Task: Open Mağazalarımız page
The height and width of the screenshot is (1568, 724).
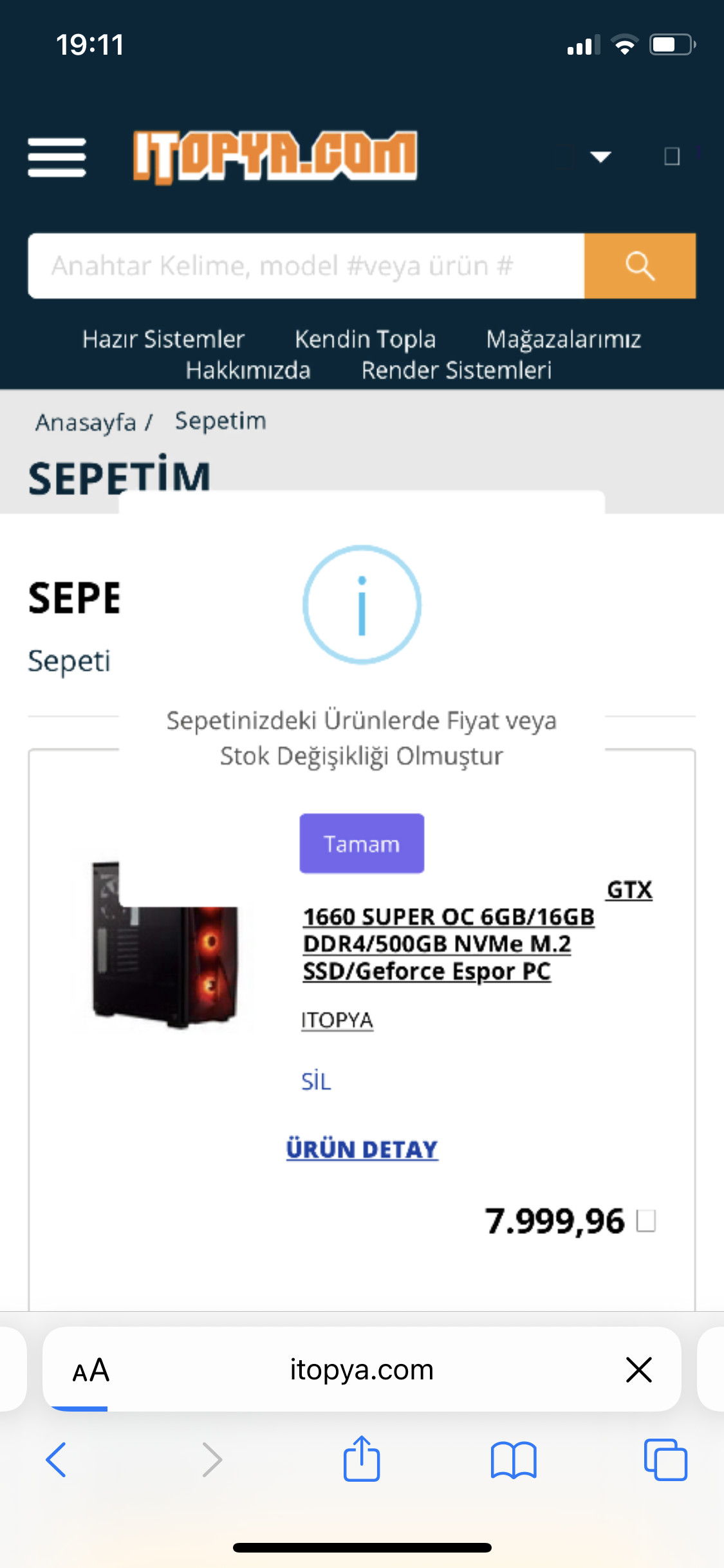Action: (563, 339)
